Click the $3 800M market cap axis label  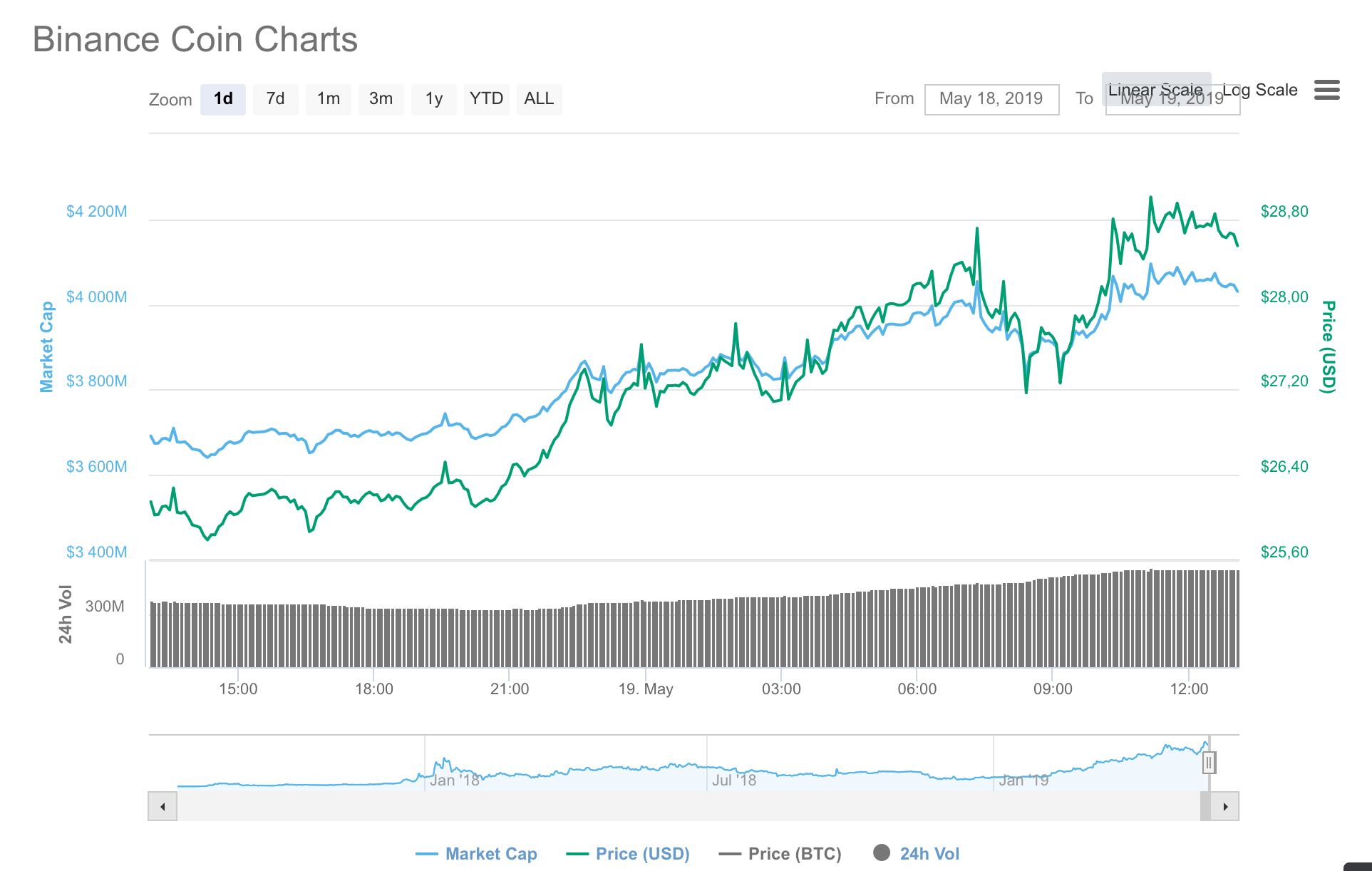pos(97,381)
